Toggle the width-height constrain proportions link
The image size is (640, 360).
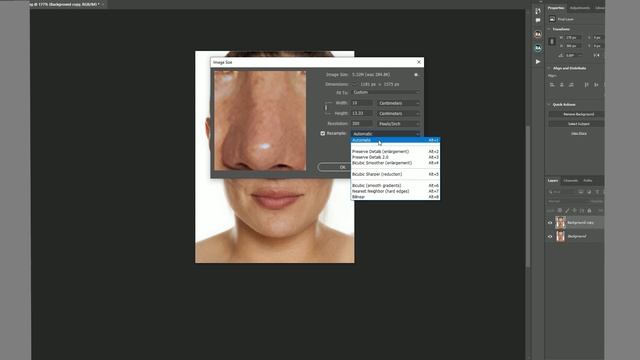pos(326,108)
